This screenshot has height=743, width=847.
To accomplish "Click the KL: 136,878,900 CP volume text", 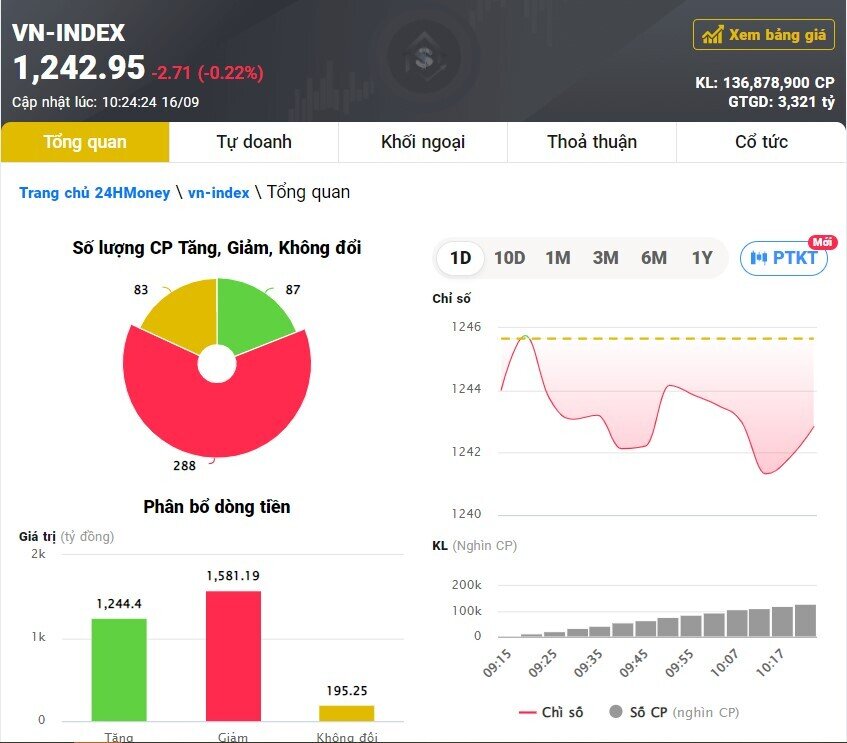I will [x=765, y=83].
